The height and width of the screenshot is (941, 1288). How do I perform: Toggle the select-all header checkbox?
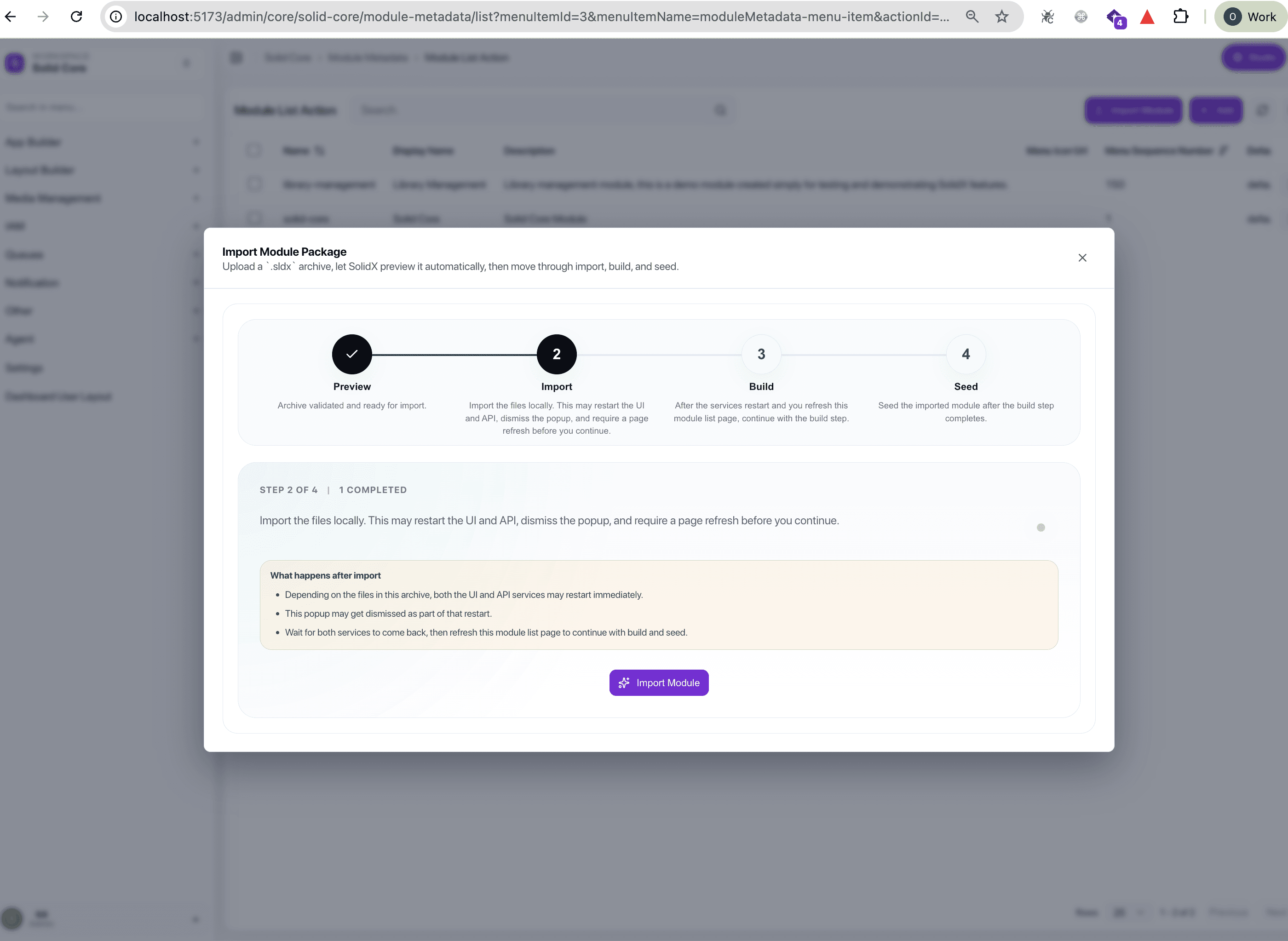click(254, 150)
